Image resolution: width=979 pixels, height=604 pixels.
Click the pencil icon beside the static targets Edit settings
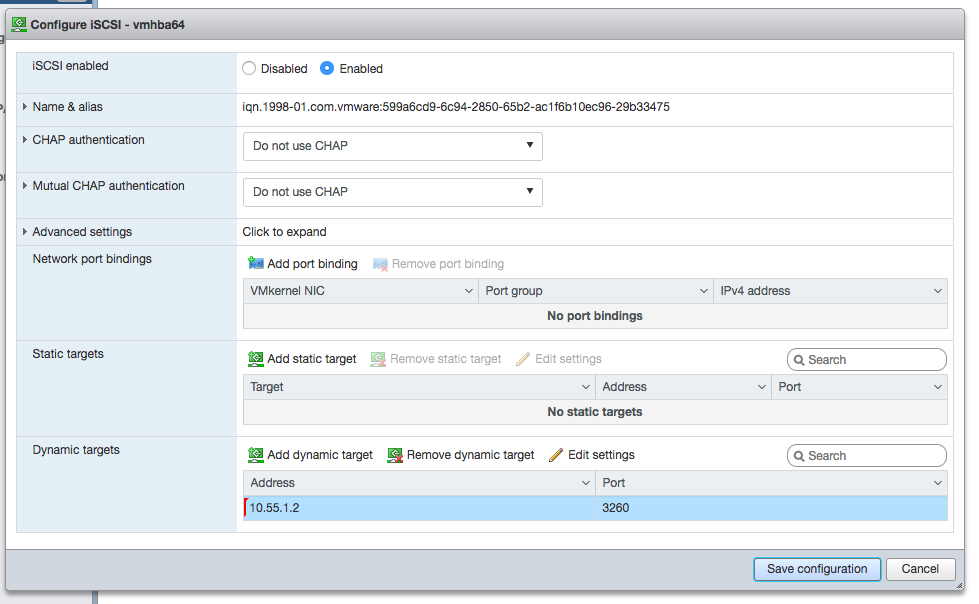pos(523,359)
